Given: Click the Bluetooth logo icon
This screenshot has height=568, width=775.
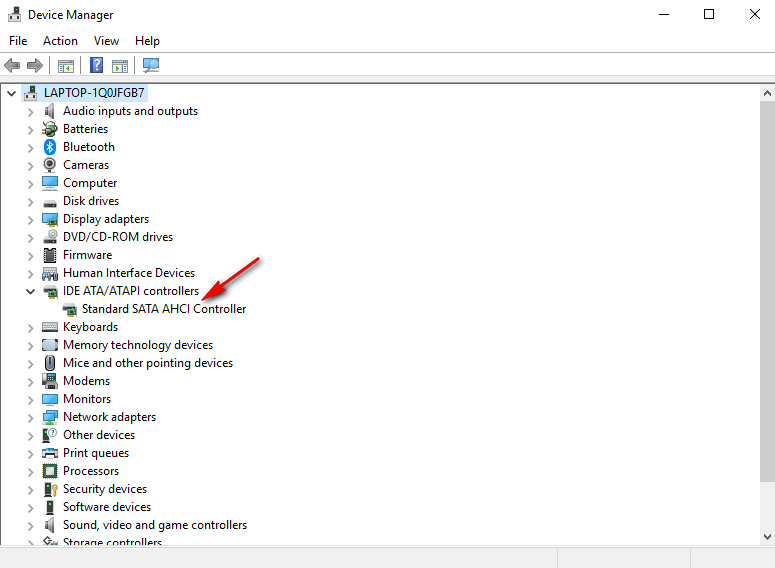Looking at the screenshot, I should (x=49, y=147).
